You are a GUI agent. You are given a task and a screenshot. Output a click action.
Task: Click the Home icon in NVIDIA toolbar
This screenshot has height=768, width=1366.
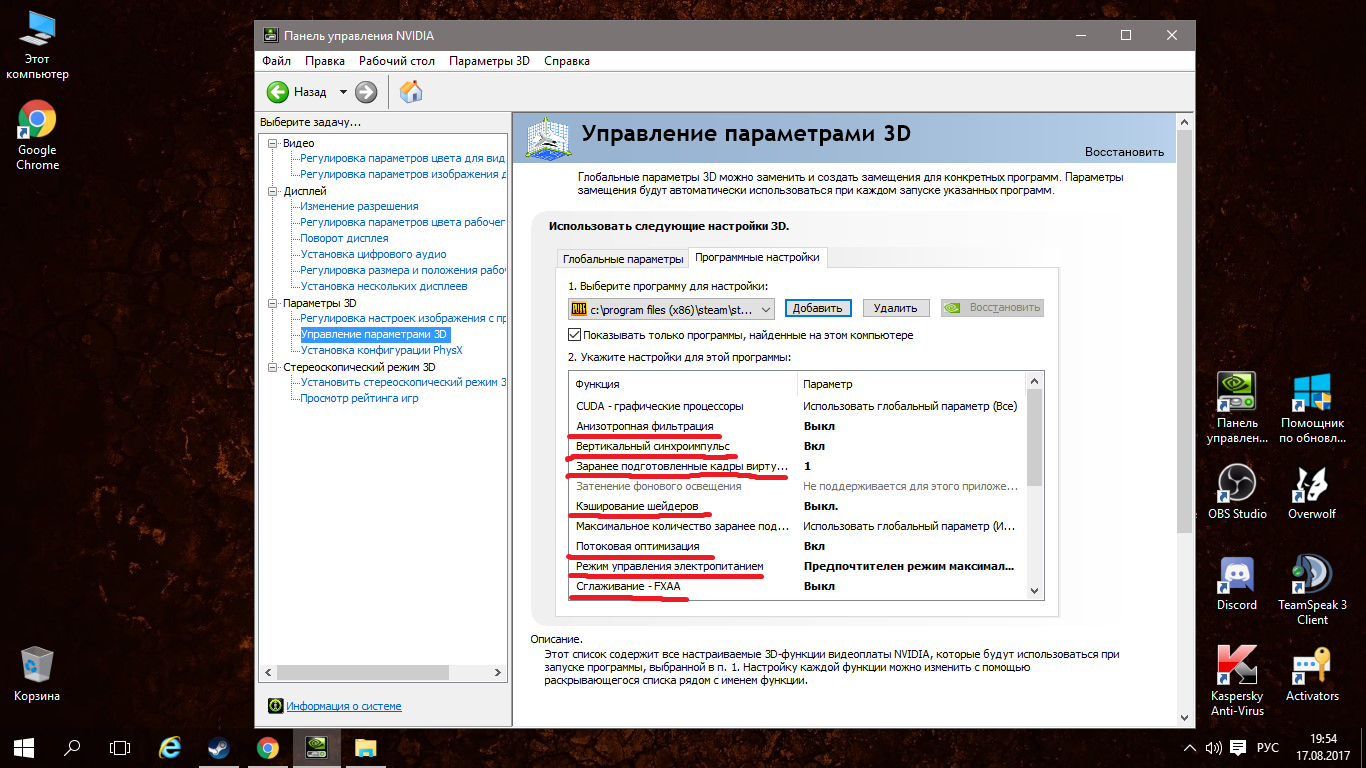411,92
